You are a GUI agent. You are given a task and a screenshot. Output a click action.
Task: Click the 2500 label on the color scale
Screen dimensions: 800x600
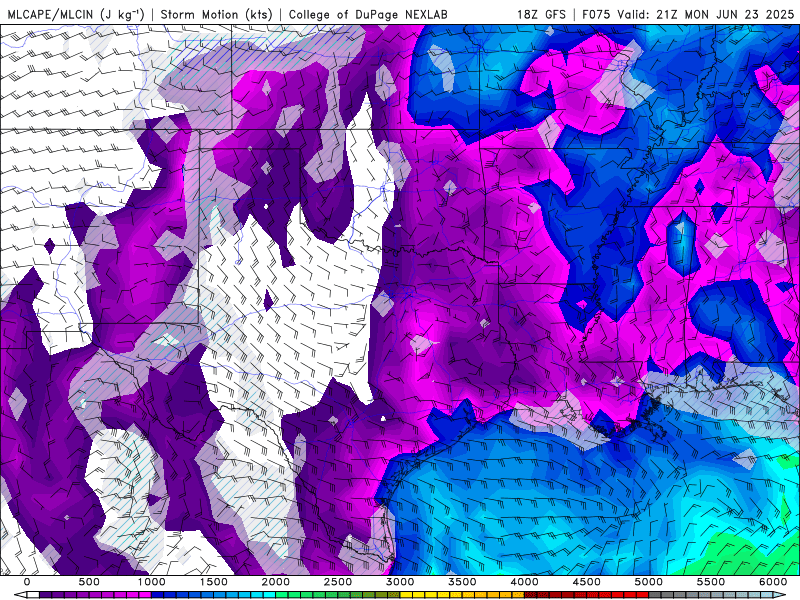pos(338,582)
